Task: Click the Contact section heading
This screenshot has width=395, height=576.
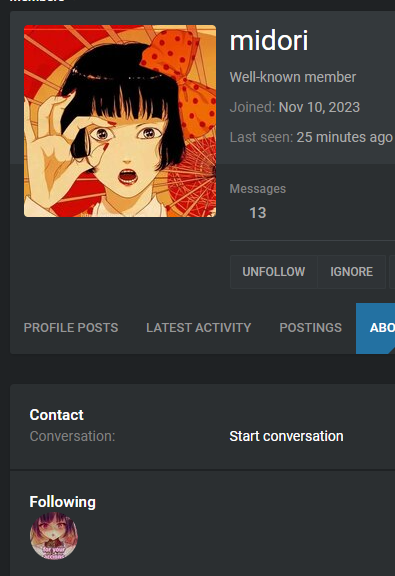Action: coord(57,415)
